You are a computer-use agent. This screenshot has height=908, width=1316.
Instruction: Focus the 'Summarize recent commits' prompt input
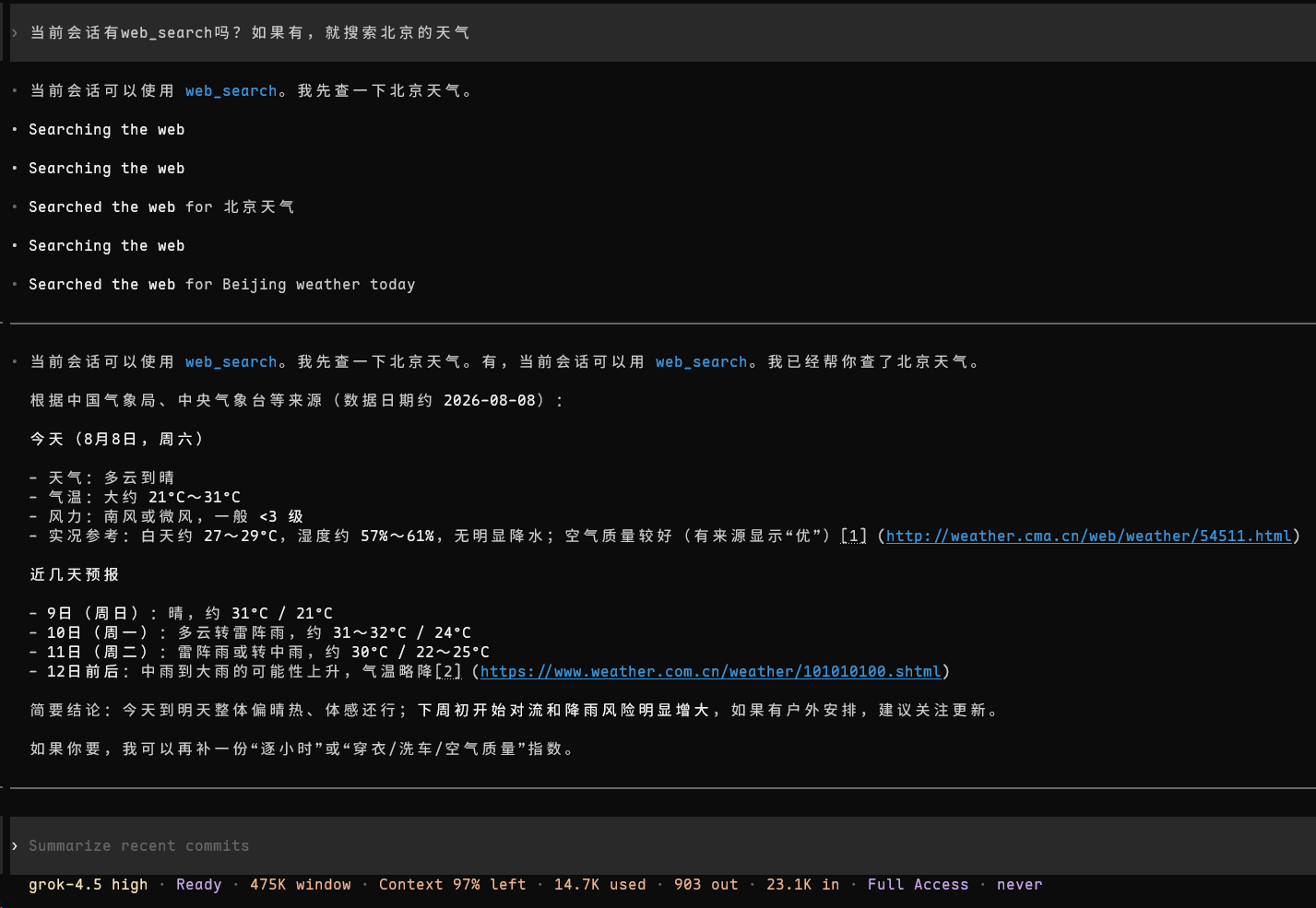pos(662,846)
